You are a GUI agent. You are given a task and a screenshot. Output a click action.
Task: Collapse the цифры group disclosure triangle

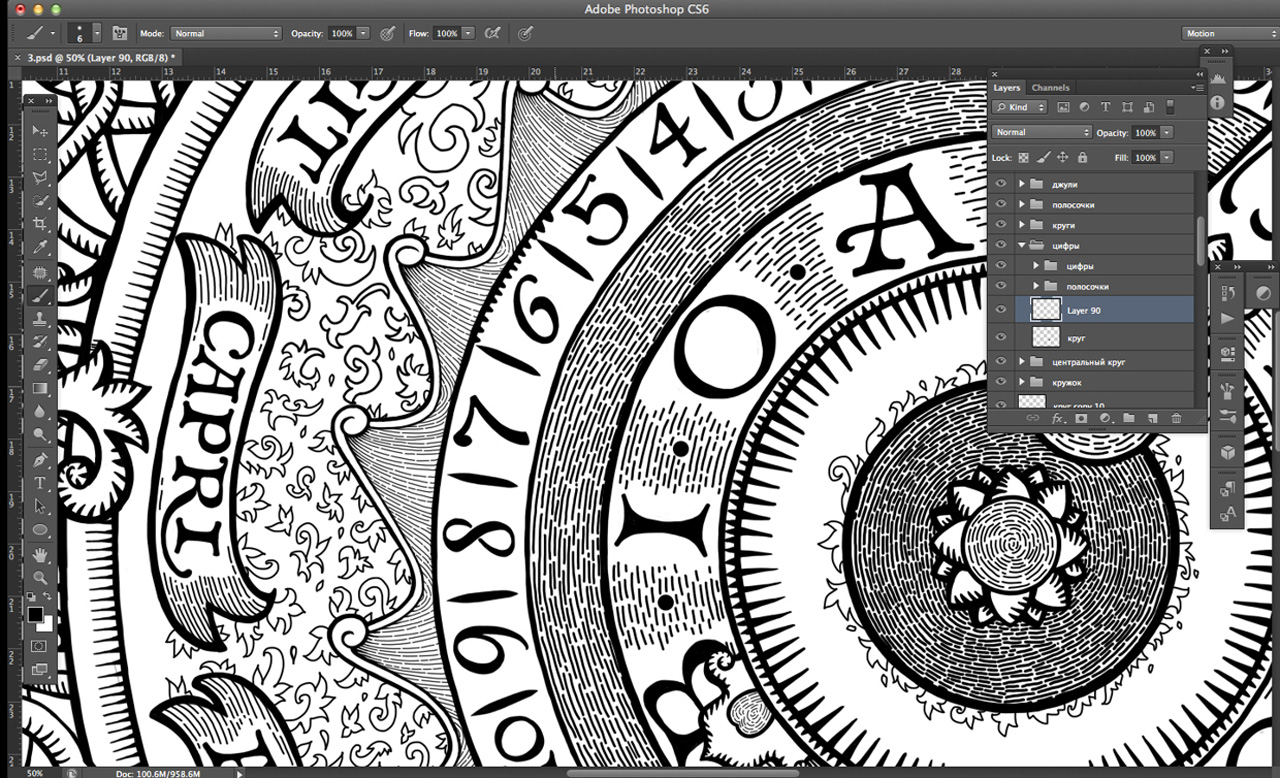pos(1020,245)
